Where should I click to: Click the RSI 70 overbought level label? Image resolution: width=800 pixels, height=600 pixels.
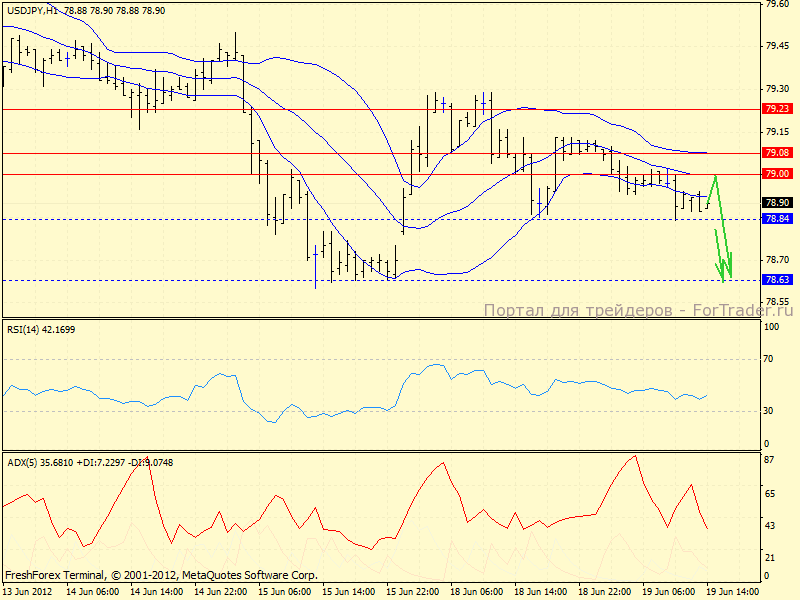tap(771, 359)
